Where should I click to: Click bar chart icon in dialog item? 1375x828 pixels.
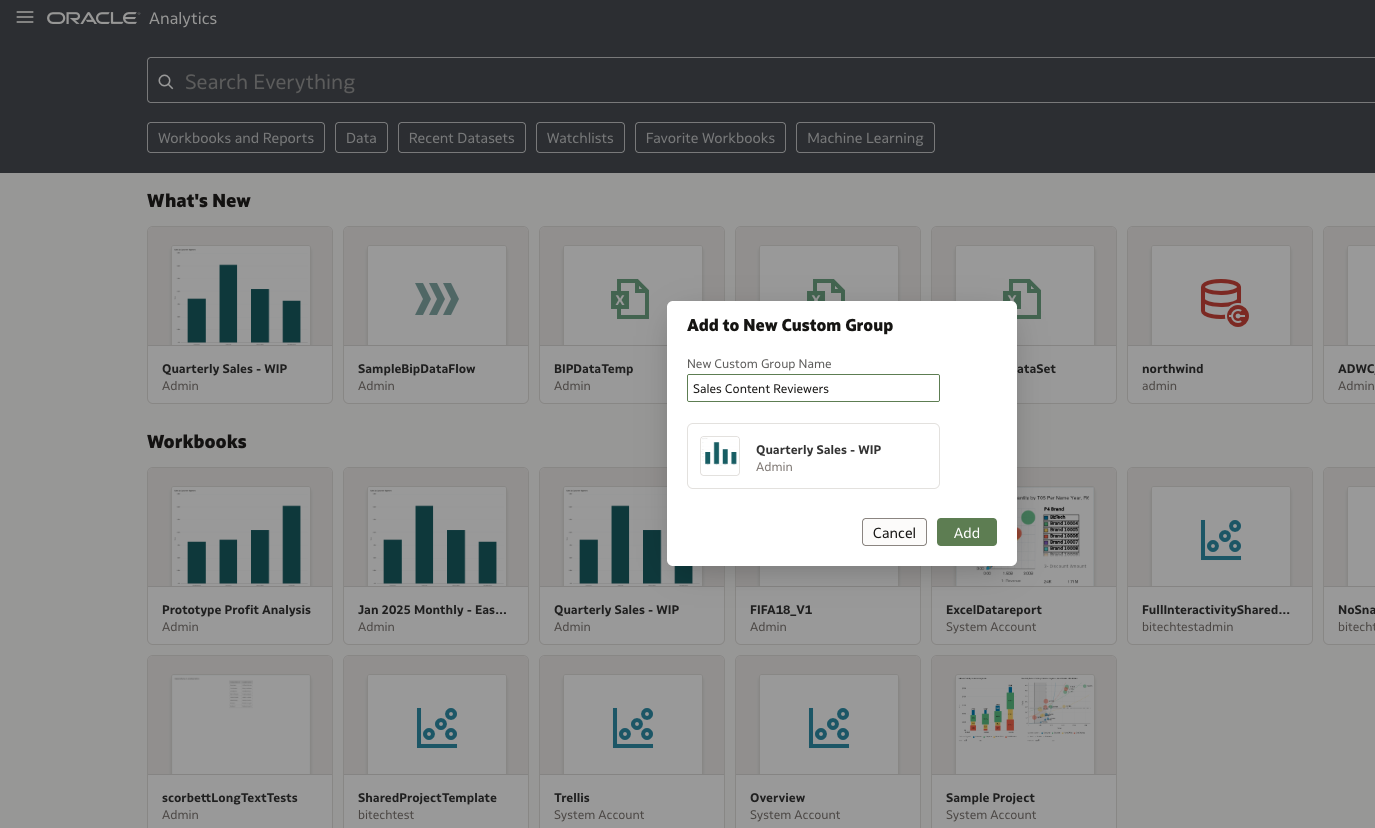click(720, 456)
